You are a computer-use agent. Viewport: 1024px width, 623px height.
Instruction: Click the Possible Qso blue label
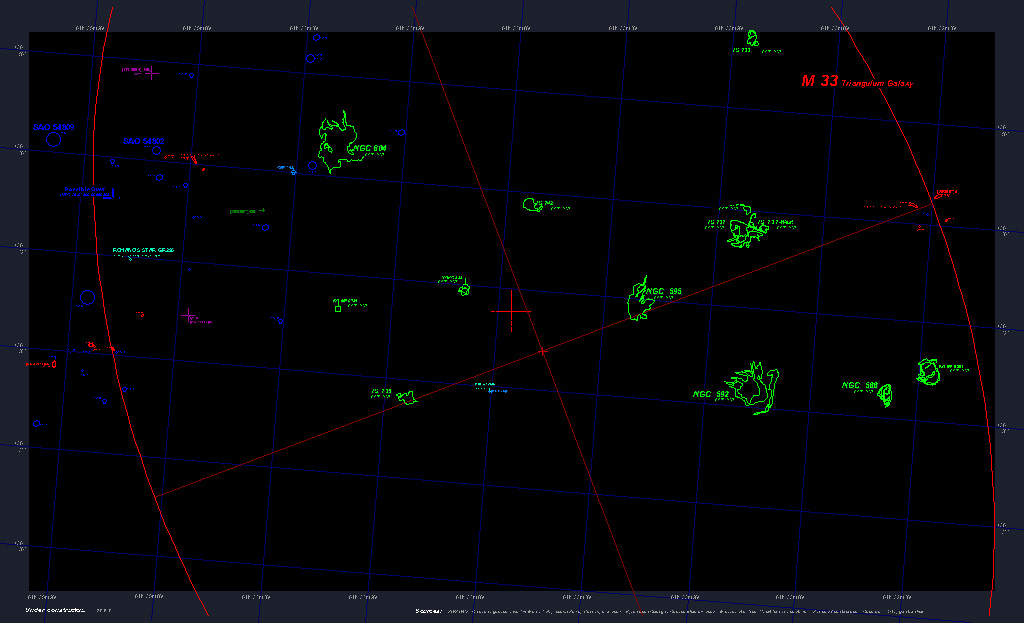[85, 189]
